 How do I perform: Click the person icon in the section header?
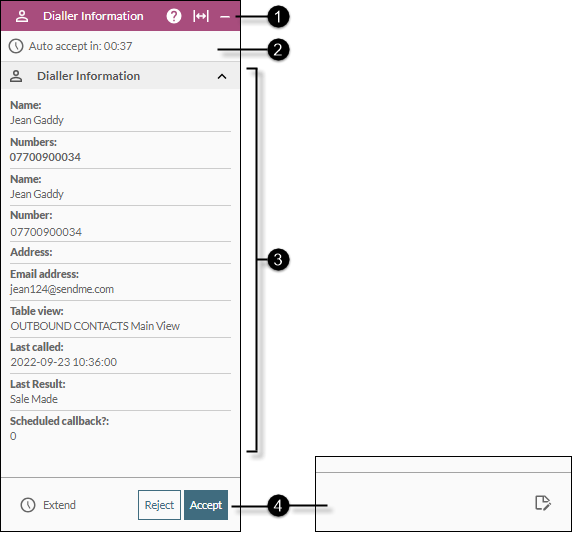click(16, 76)
